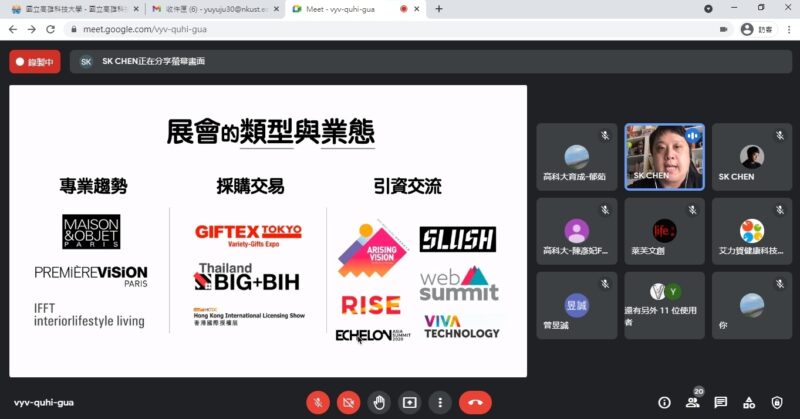The image size is (800, 419).
Task: Toggle the camera off button
Action: point(348,403)
